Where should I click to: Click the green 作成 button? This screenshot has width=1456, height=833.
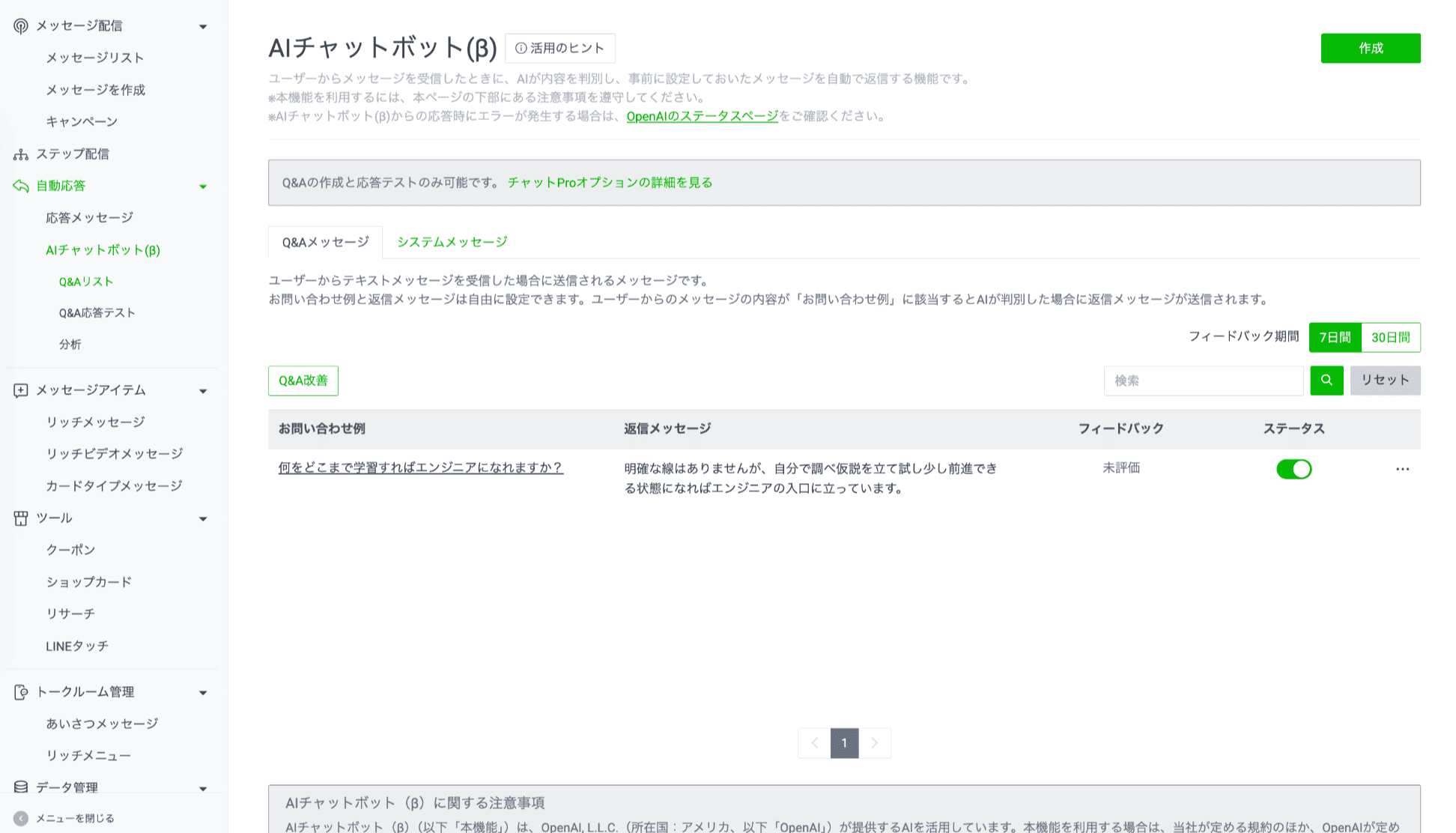click(1371, 48)
